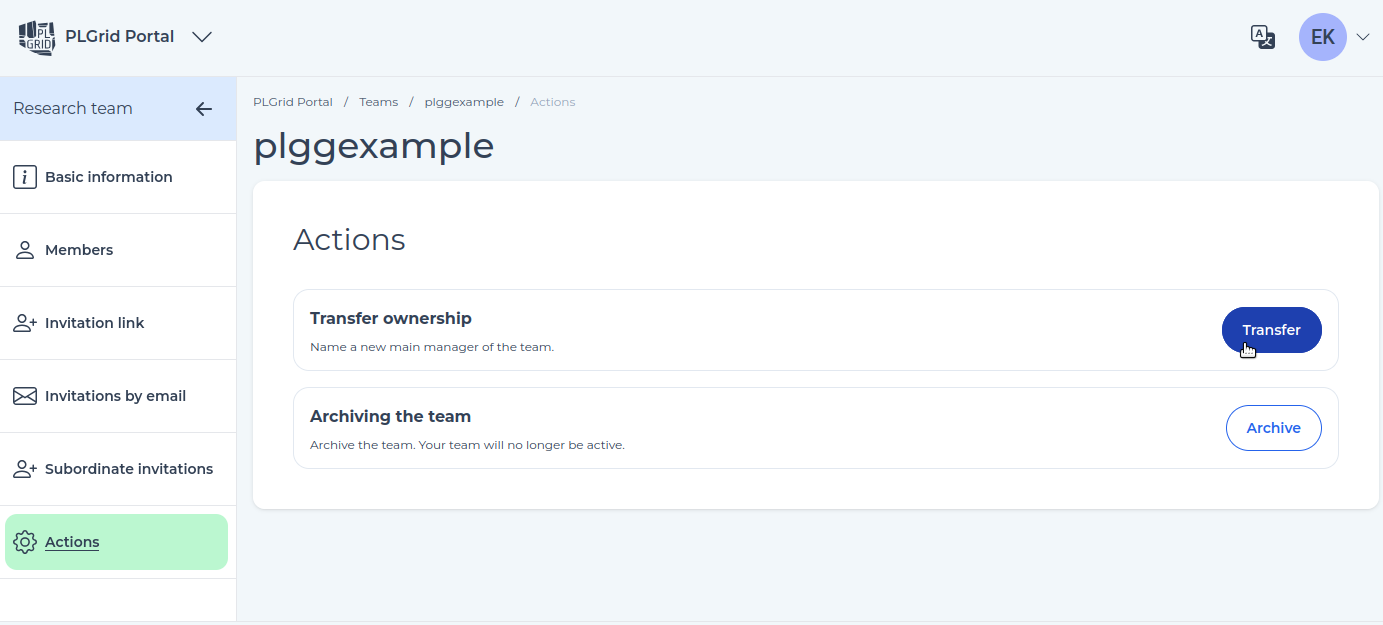Expand the PLGrid Portal dropdown chevron
The width and height of the screenshot is (1383, 625).
pyautogui.click(x=202, y=37)
